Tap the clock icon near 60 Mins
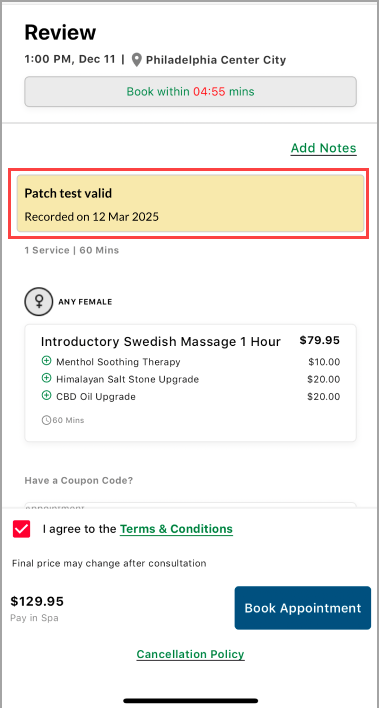 coord(46,420)
